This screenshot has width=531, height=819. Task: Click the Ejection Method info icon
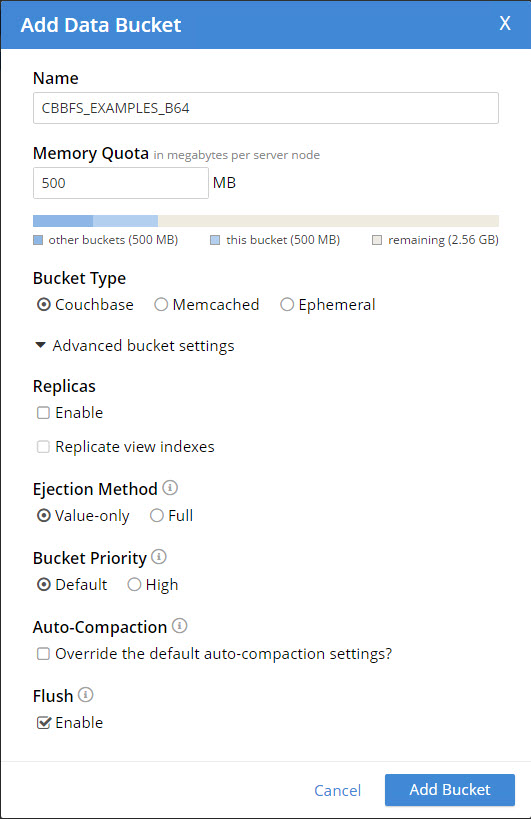coord(170,488)
